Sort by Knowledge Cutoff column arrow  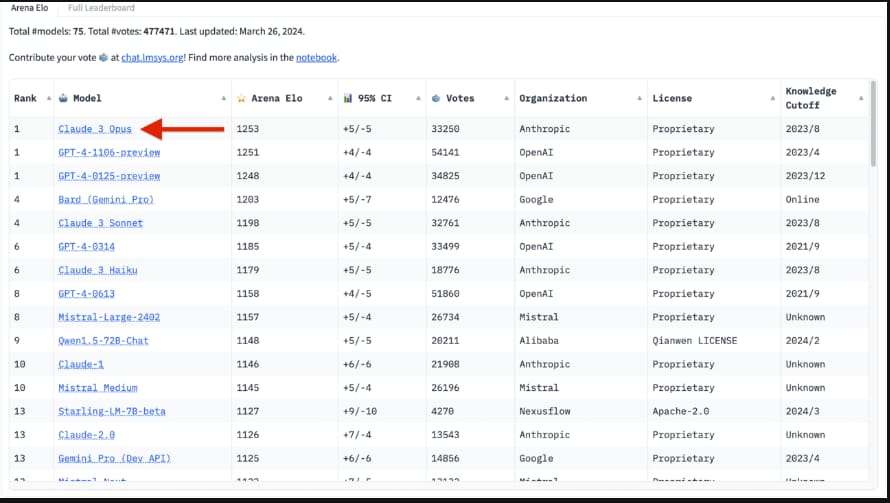tap(861, 98)
